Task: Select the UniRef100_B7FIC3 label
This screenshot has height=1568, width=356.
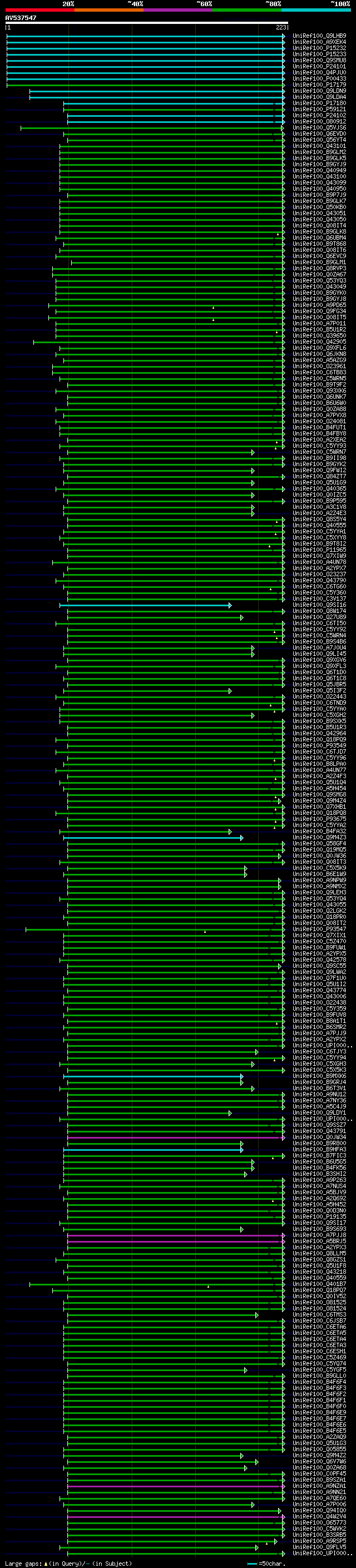Action: coord(319,1156)
